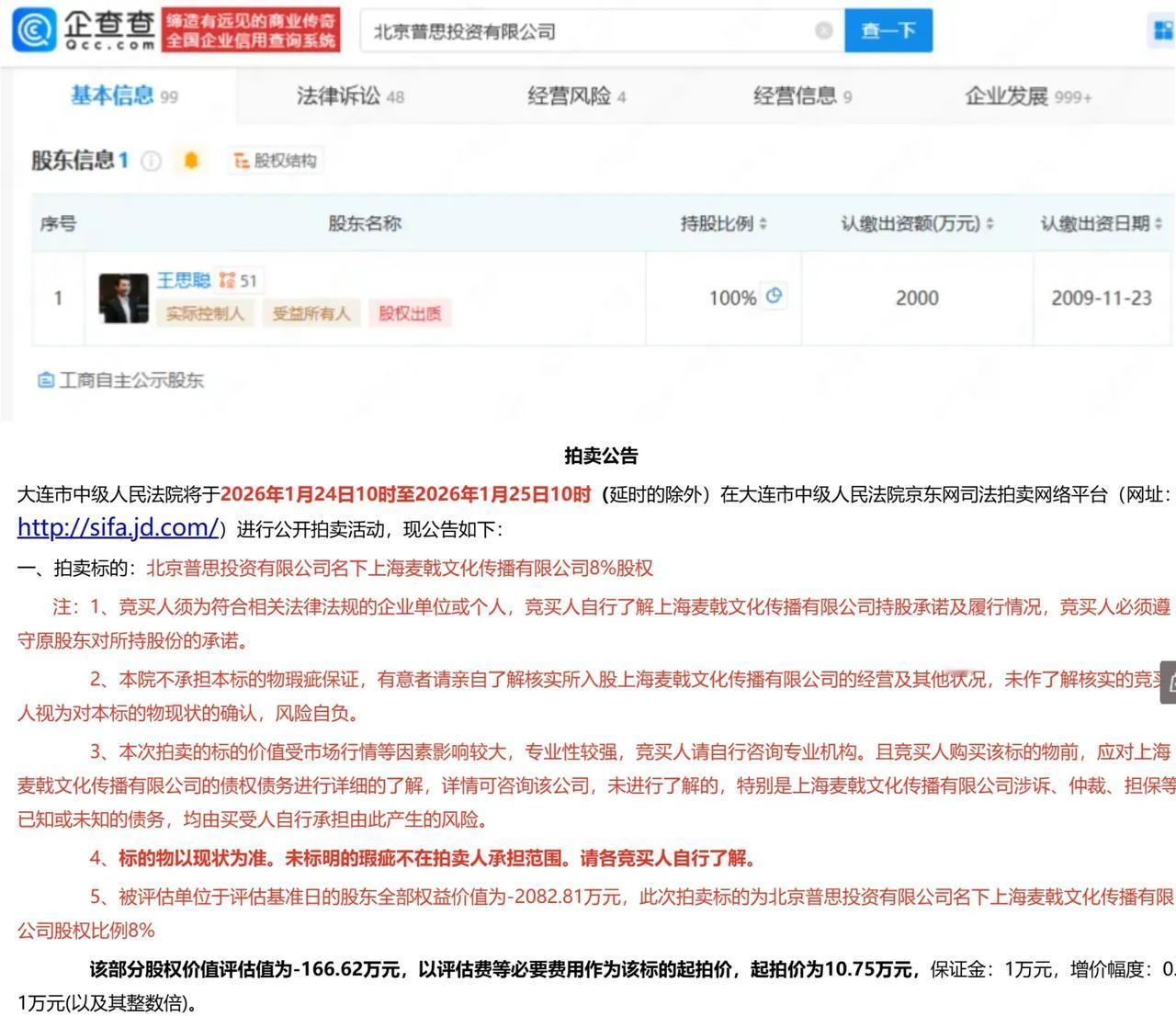This screenshot has width=1176, height=1016.
Task: Click the 工商自主公示股东 label
Action: tap(131, 379)
